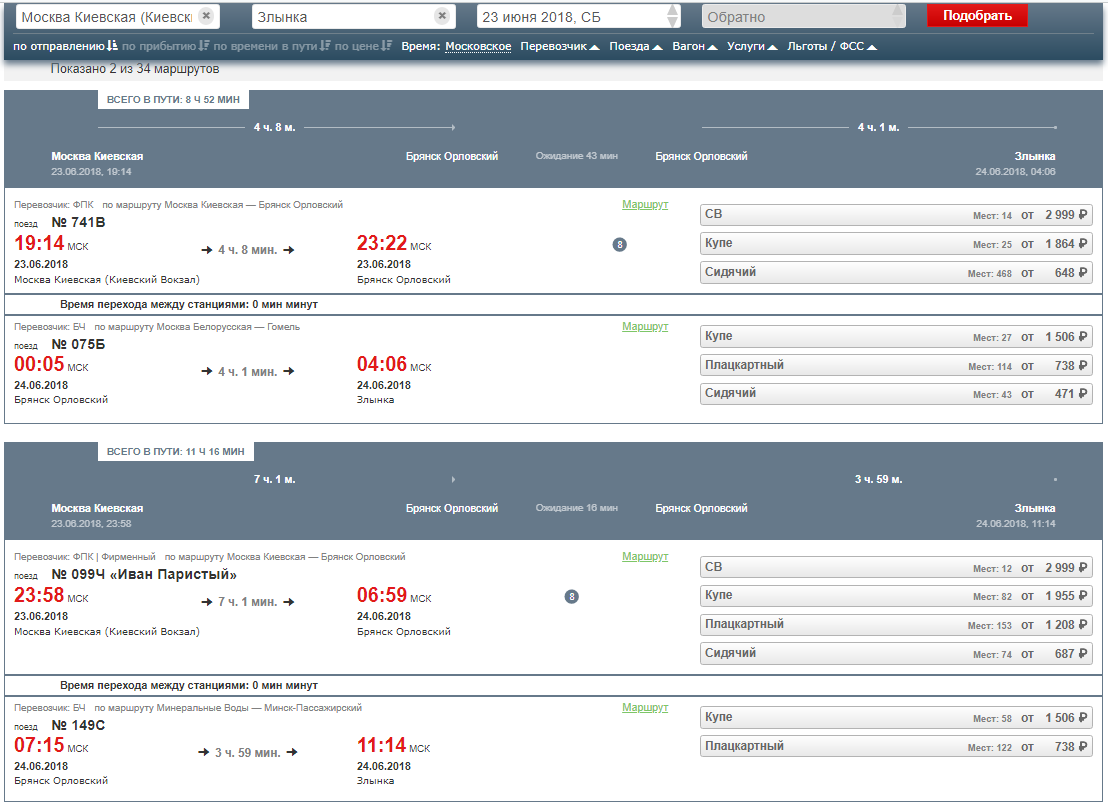Open the Льготы / ФСС menu
The width and height of the screenshot is (1108, 808).
[832, 46]
